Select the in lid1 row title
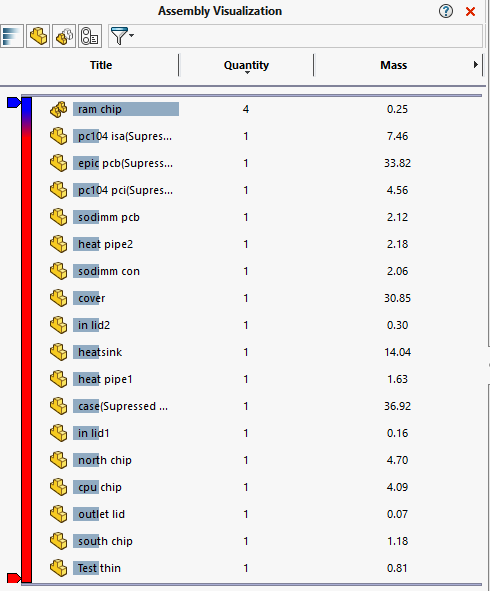The image size is (490, 591). [93, 433]
